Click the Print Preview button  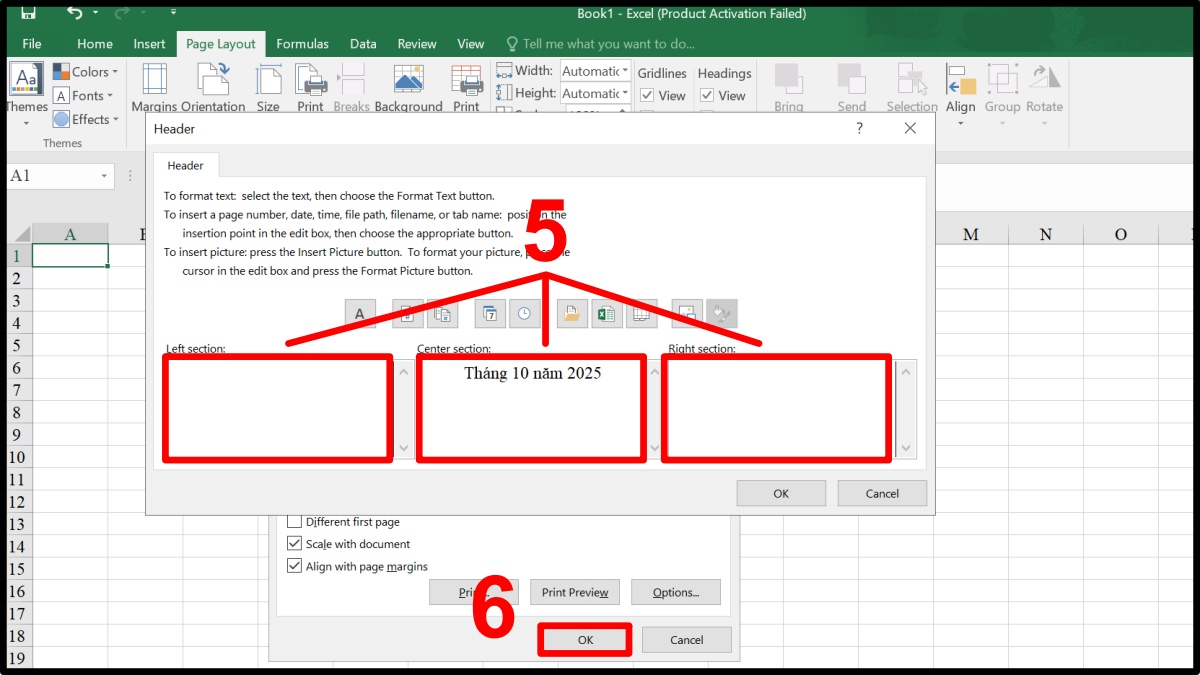pos(574,591)
